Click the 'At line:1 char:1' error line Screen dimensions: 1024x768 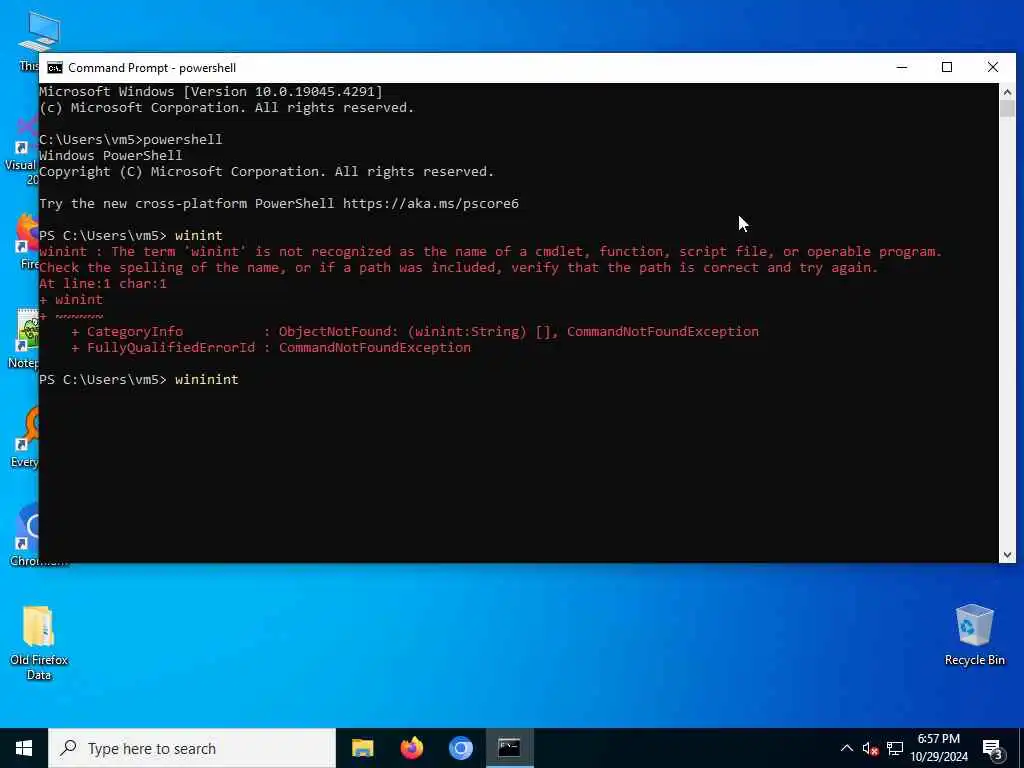coord(103,283)
